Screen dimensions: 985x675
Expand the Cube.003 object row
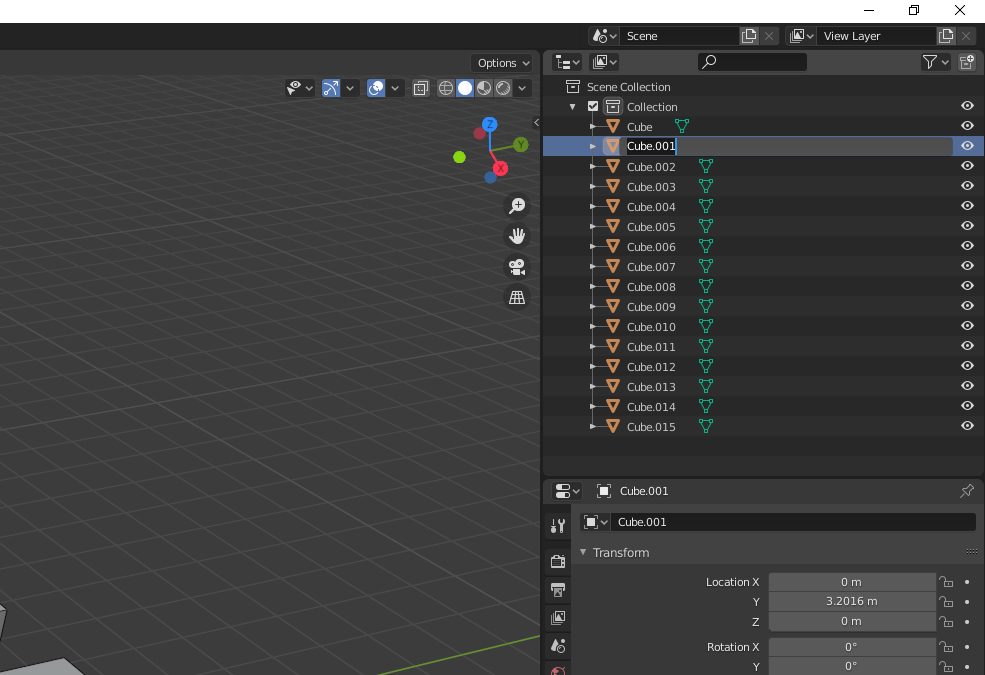coord(592,186)
